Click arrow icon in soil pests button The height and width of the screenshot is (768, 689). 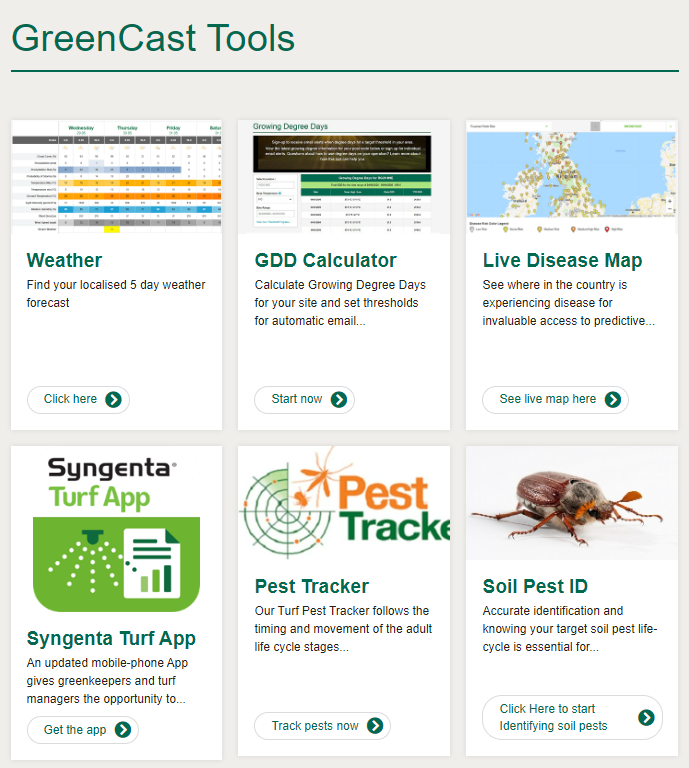(x=646, y=718)
